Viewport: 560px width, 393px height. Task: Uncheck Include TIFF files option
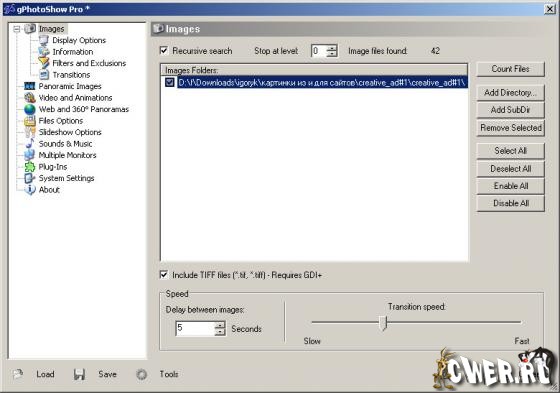point(164,275)
